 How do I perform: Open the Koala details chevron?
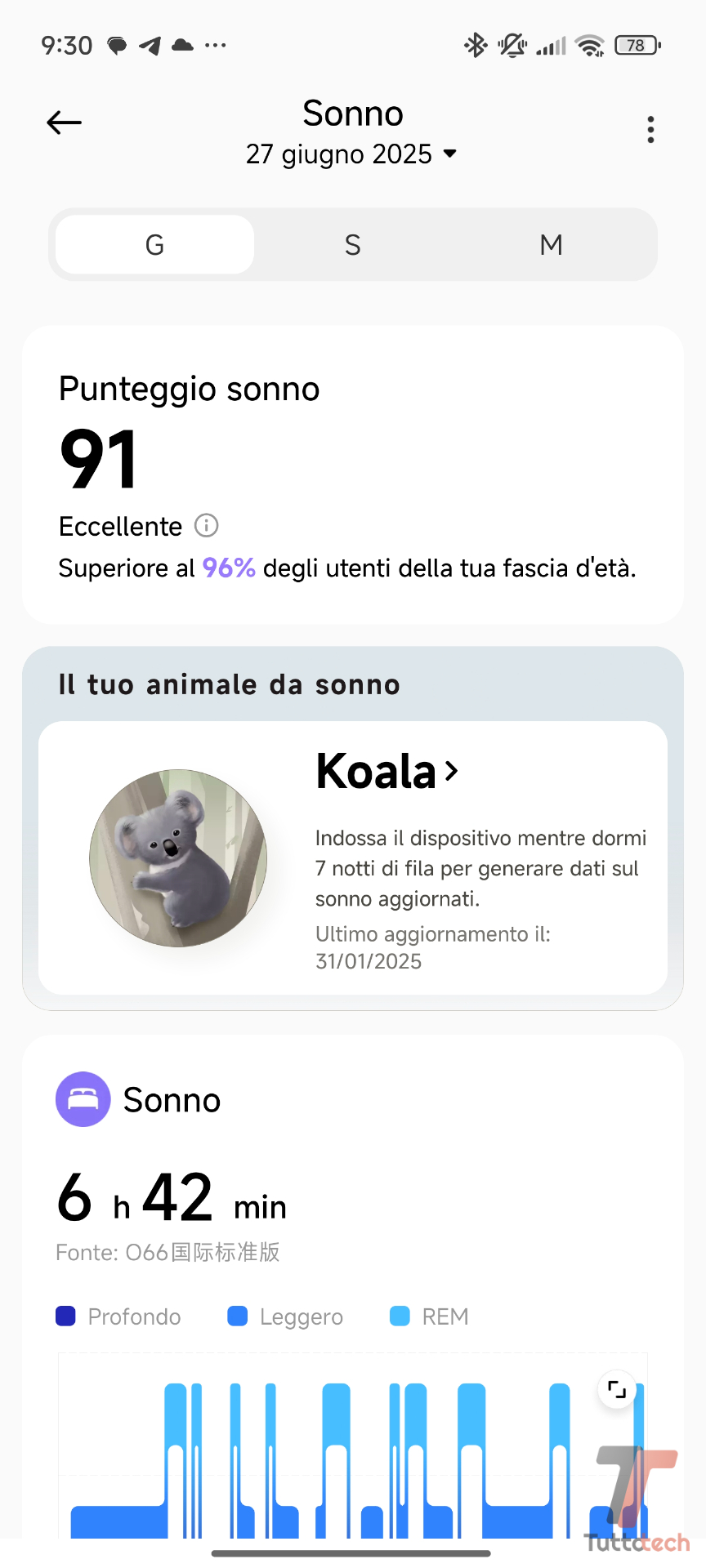point(451,770)
